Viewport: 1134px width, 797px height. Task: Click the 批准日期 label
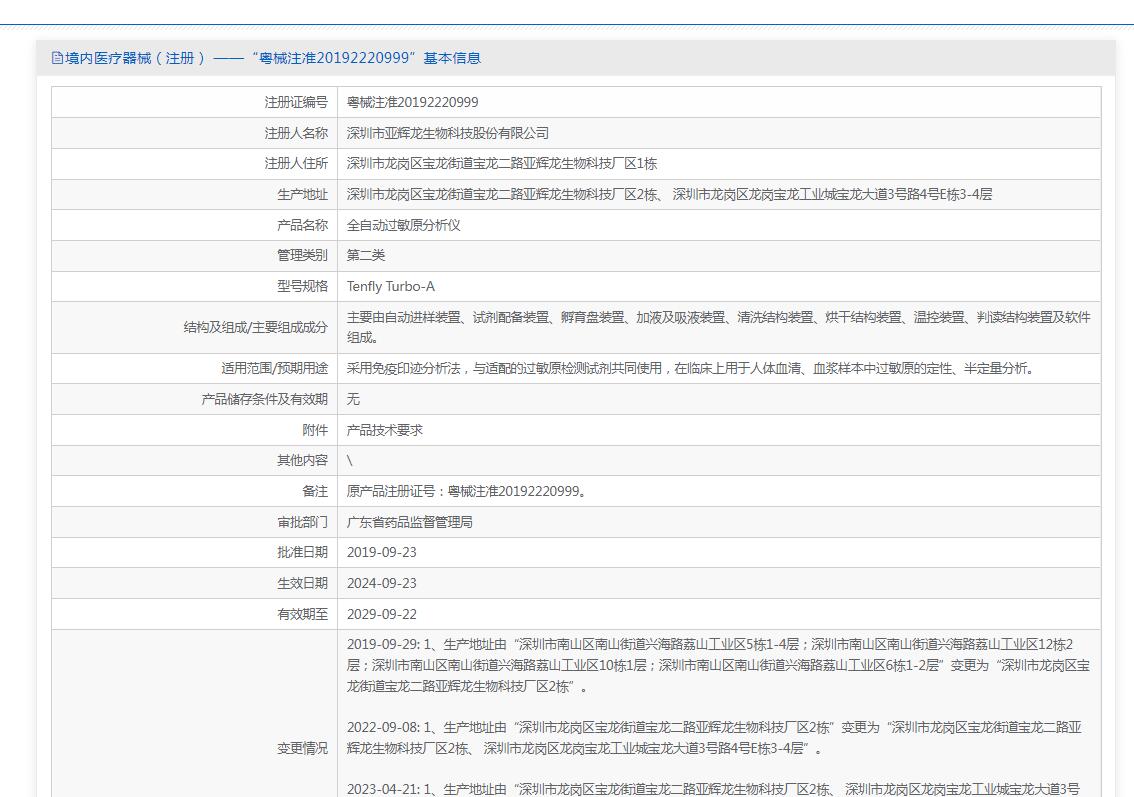[x=302, y=553]
